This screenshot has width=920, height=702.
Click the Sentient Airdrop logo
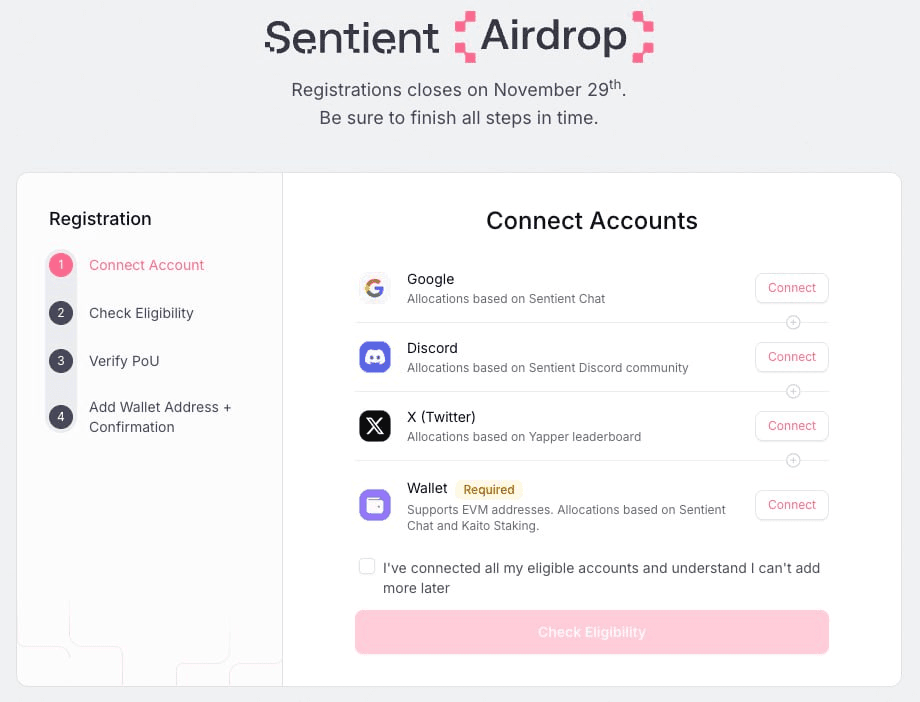460,37
